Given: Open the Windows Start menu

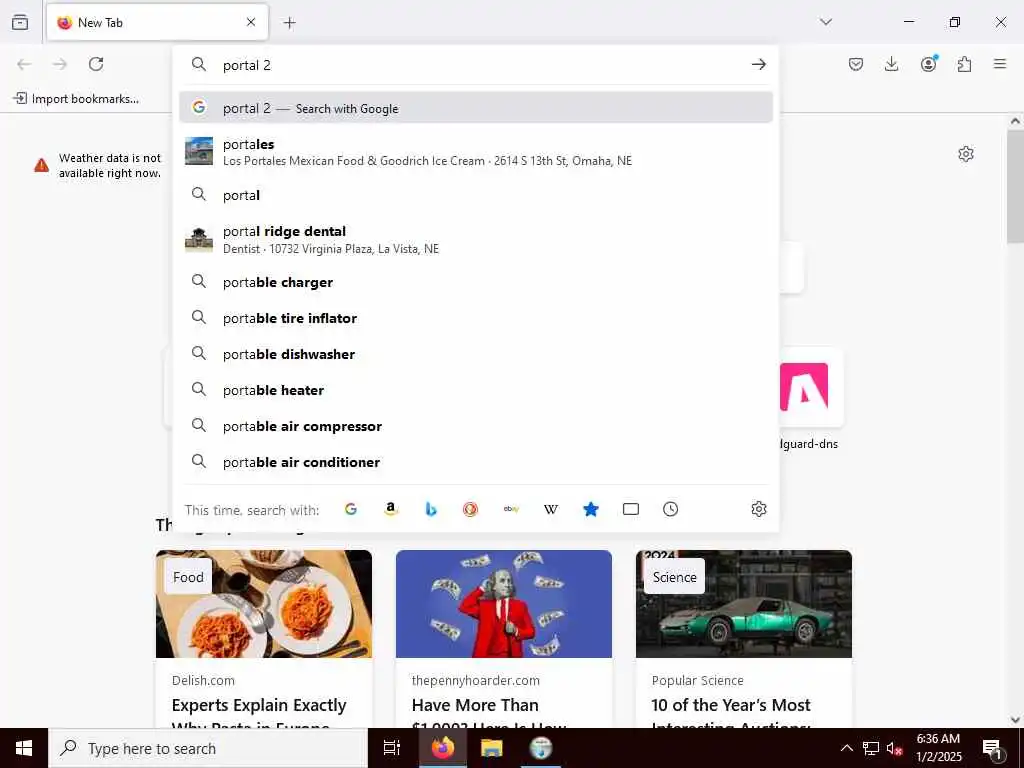Looking at the screenshot, I should click(x=24, y=748).
